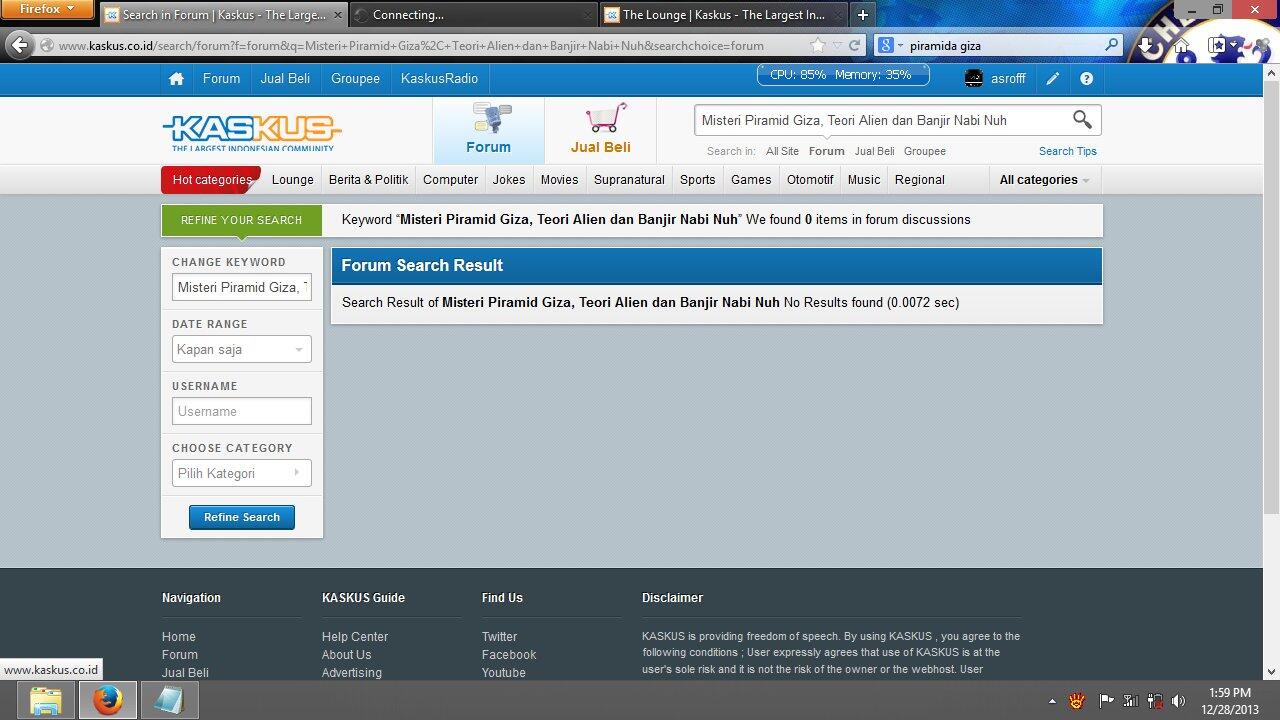Click the Username input field
This screenshot has width=1280, height=720.
[x=241, y=411]
